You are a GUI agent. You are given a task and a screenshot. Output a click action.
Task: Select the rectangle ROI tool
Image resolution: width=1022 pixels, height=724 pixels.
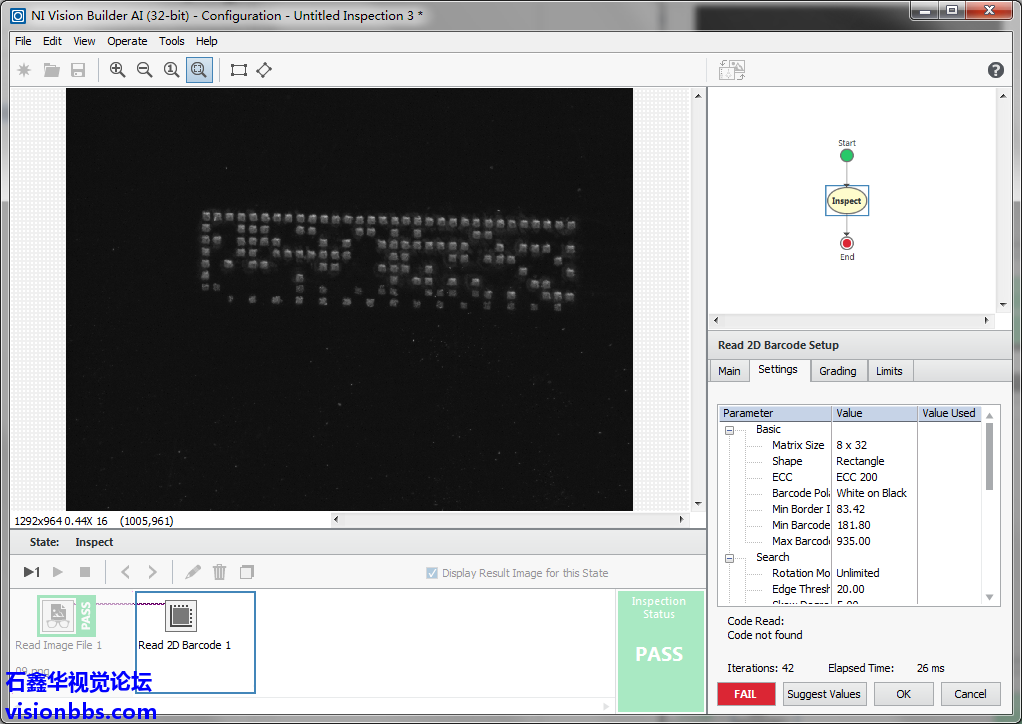coord(239,70)
